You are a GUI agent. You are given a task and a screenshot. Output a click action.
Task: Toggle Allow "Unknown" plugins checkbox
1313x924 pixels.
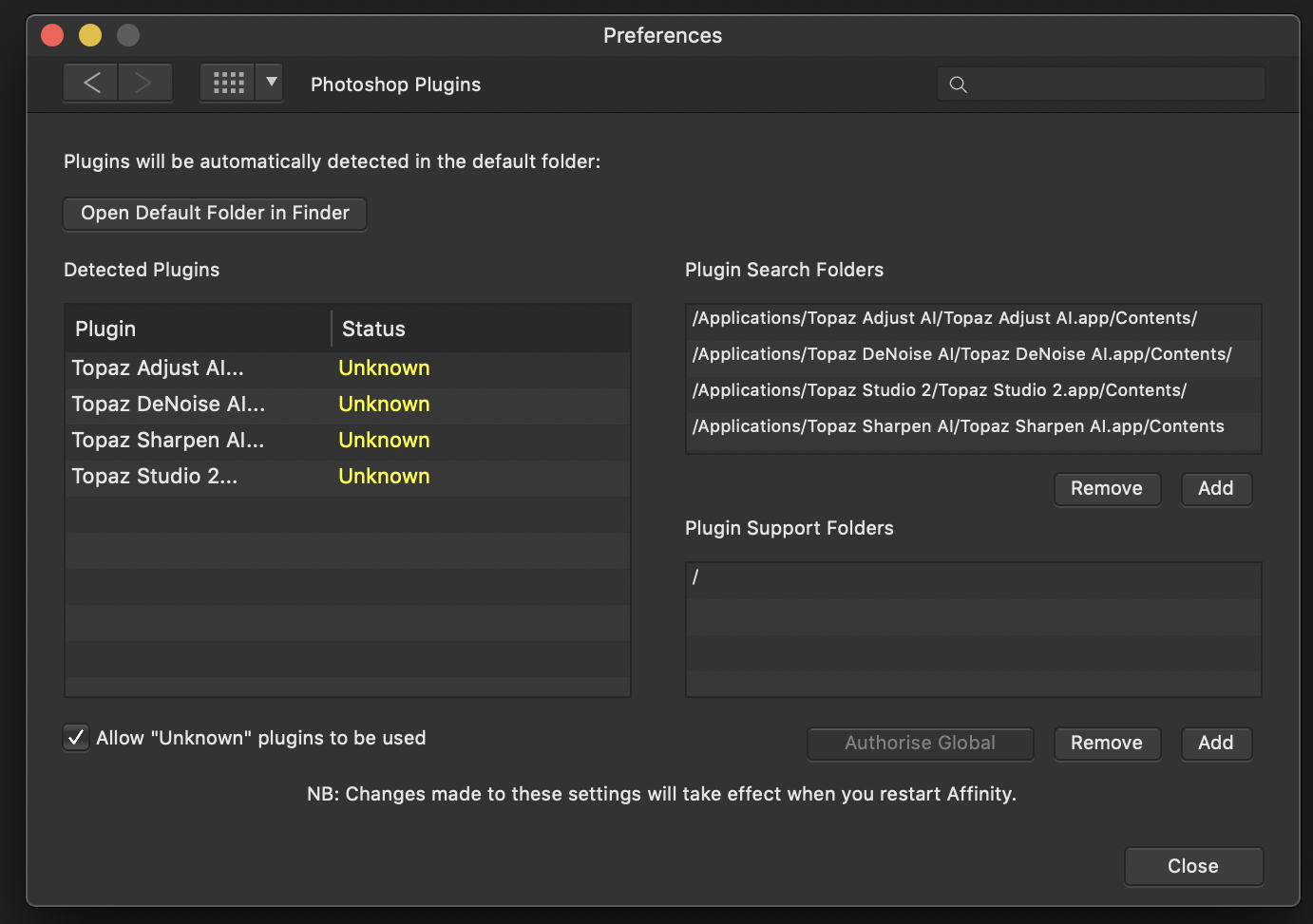[x=76, y=737]
